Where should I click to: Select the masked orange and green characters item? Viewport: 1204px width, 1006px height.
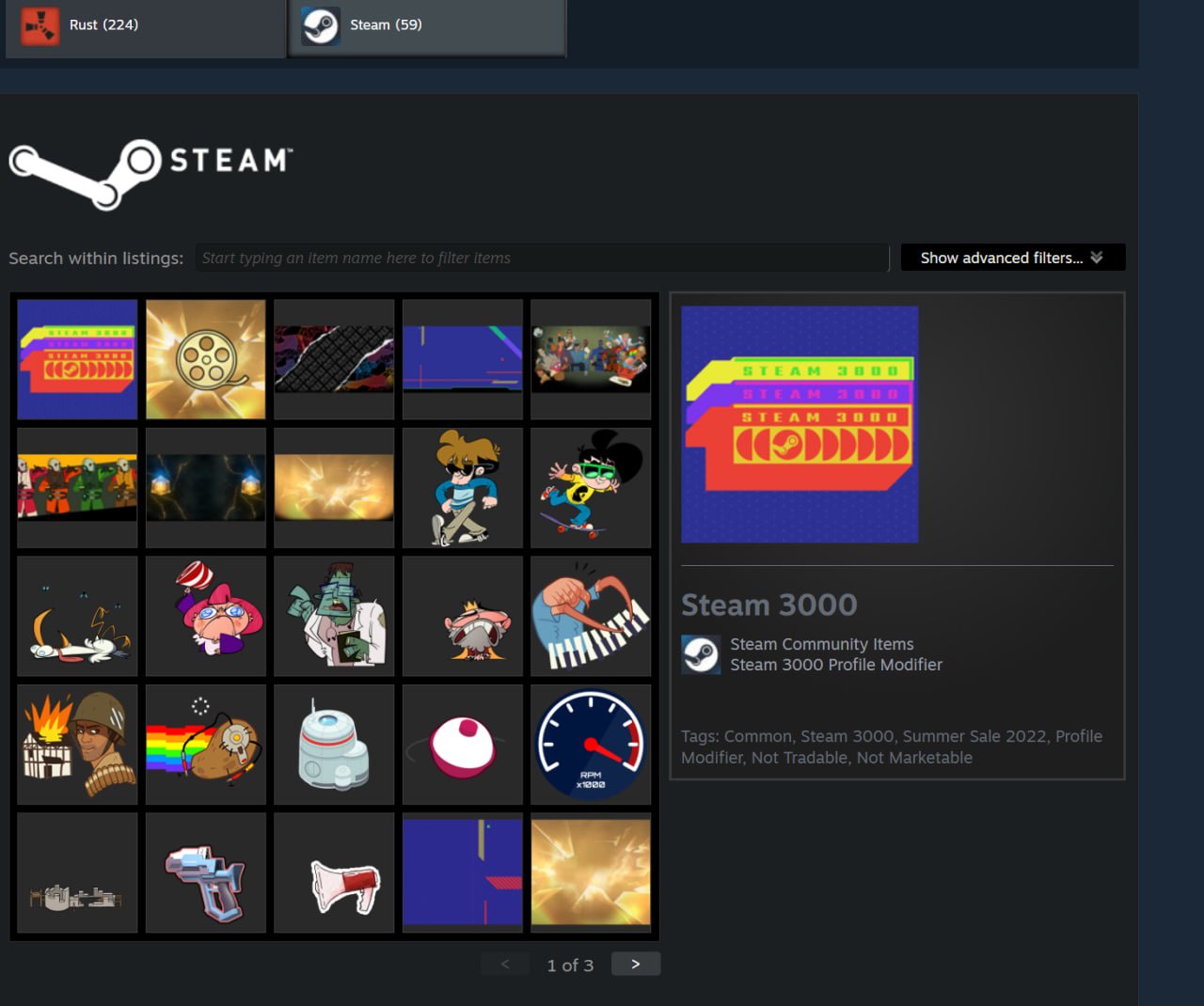pos(77,488)
